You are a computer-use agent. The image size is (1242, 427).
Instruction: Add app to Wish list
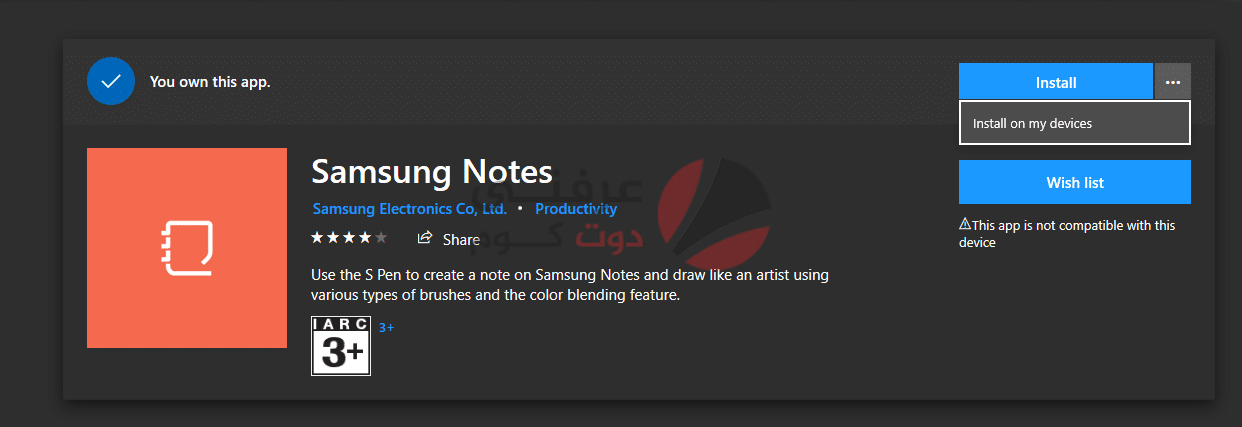[x=1075, y=182]
